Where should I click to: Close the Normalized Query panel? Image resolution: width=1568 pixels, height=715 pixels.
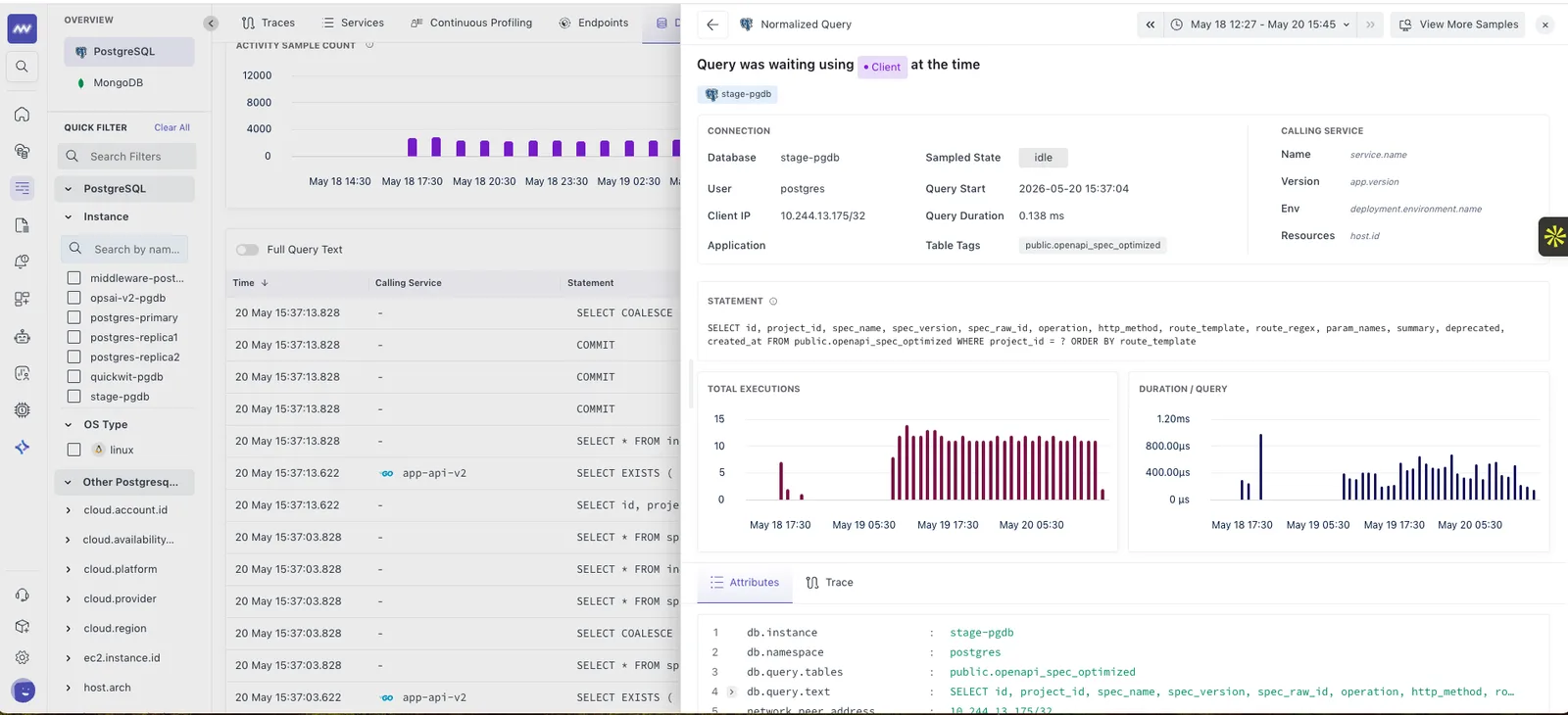pyautogui.click(x=1544, y=24)
